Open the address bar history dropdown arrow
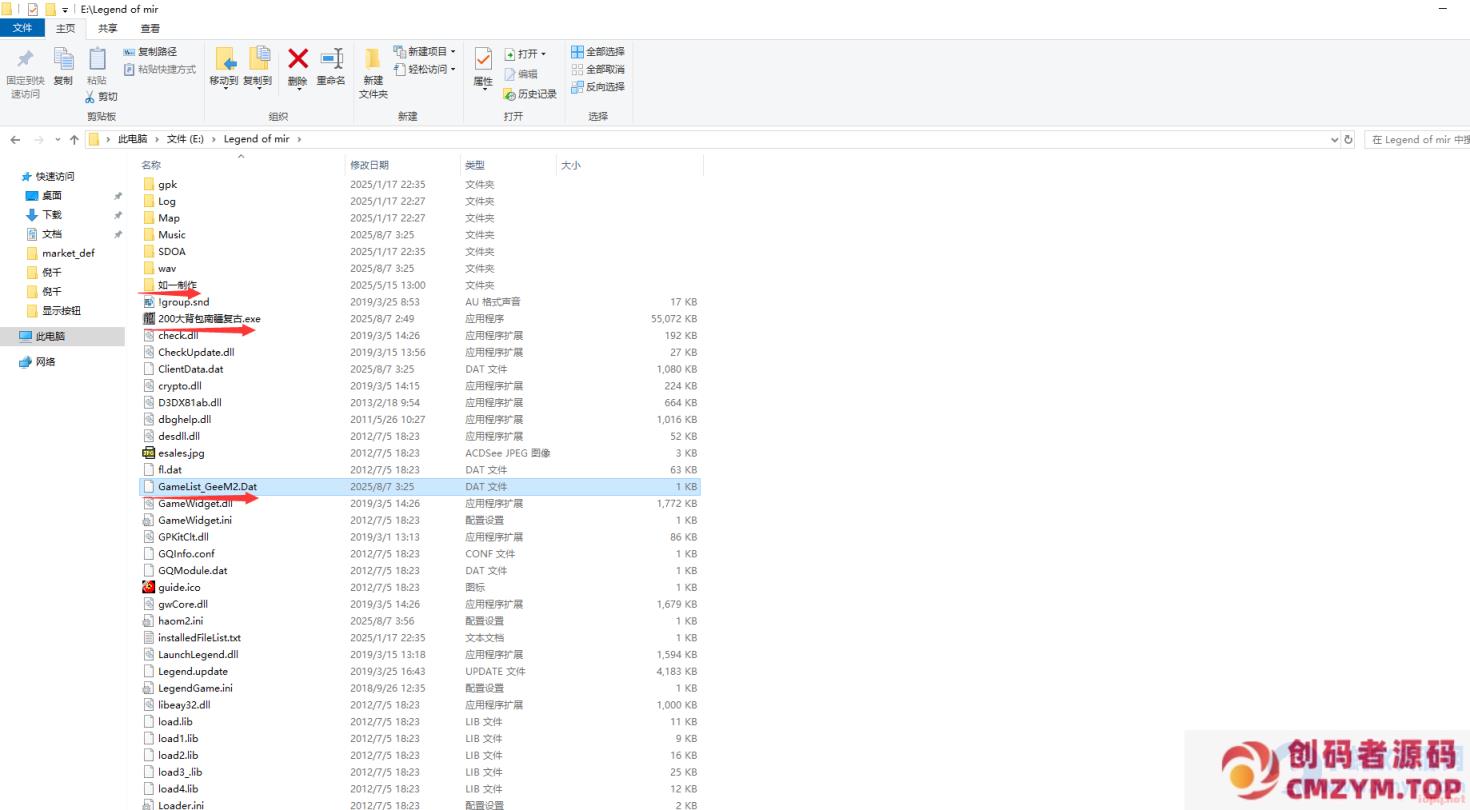Screen dimensions: 1470x810 (1334, 140)
